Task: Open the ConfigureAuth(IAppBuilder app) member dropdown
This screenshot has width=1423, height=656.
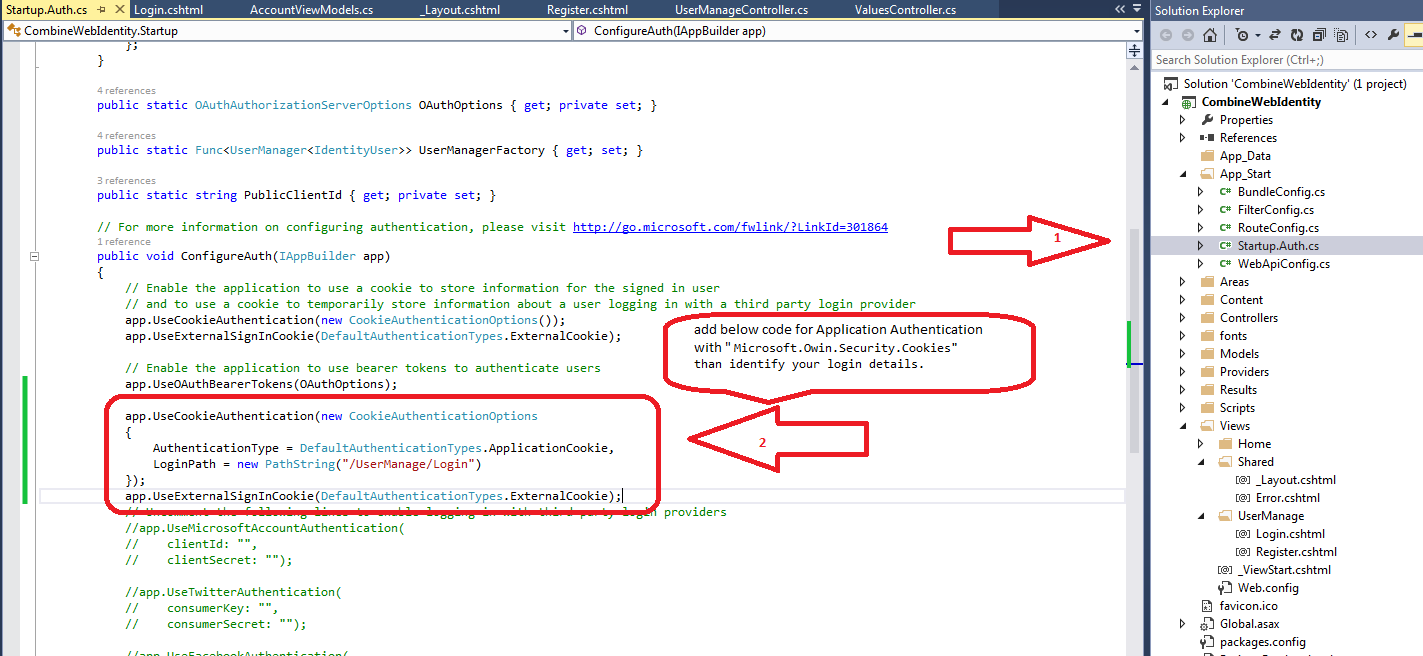Action: tap(1135, 31)
